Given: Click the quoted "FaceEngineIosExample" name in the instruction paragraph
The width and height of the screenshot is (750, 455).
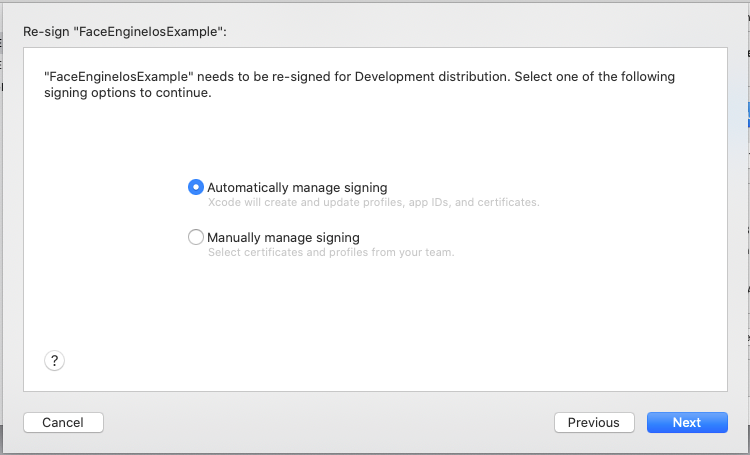Looking at the screenshot, I should click(x=118, y=77).
